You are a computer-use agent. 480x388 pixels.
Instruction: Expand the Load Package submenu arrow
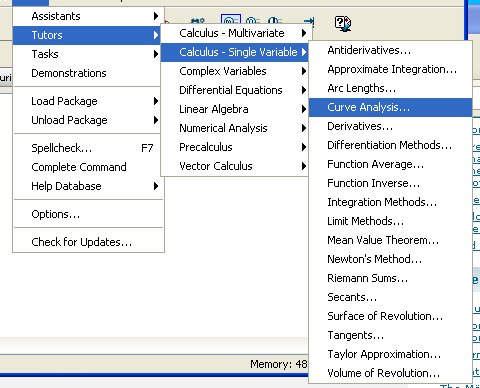(156, 101)
